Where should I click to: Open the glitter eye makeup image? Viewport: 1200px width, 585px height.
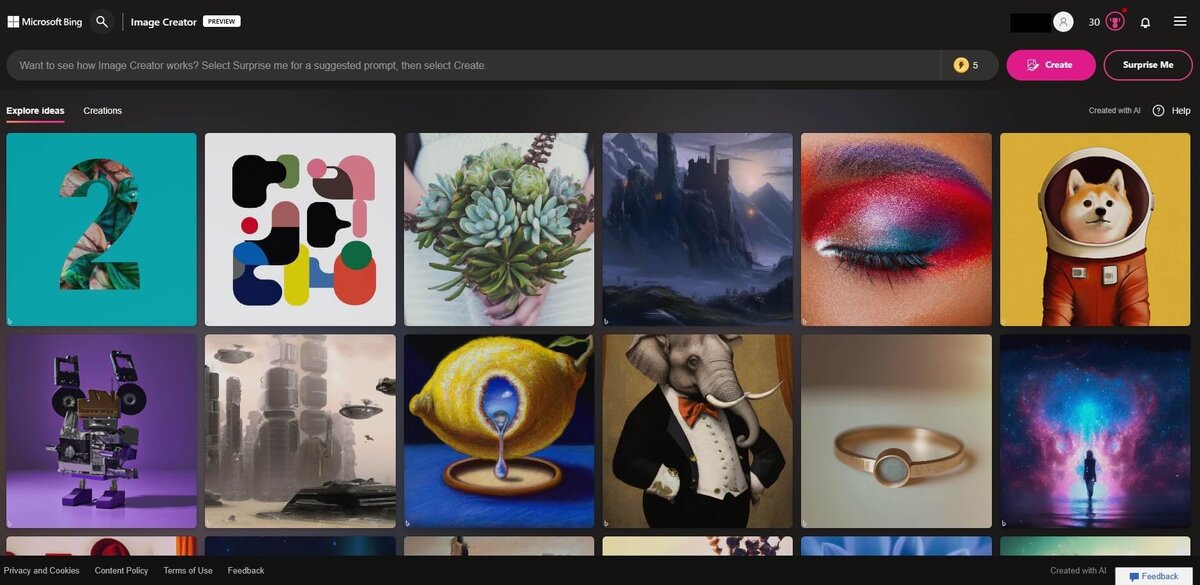[896, 229]
